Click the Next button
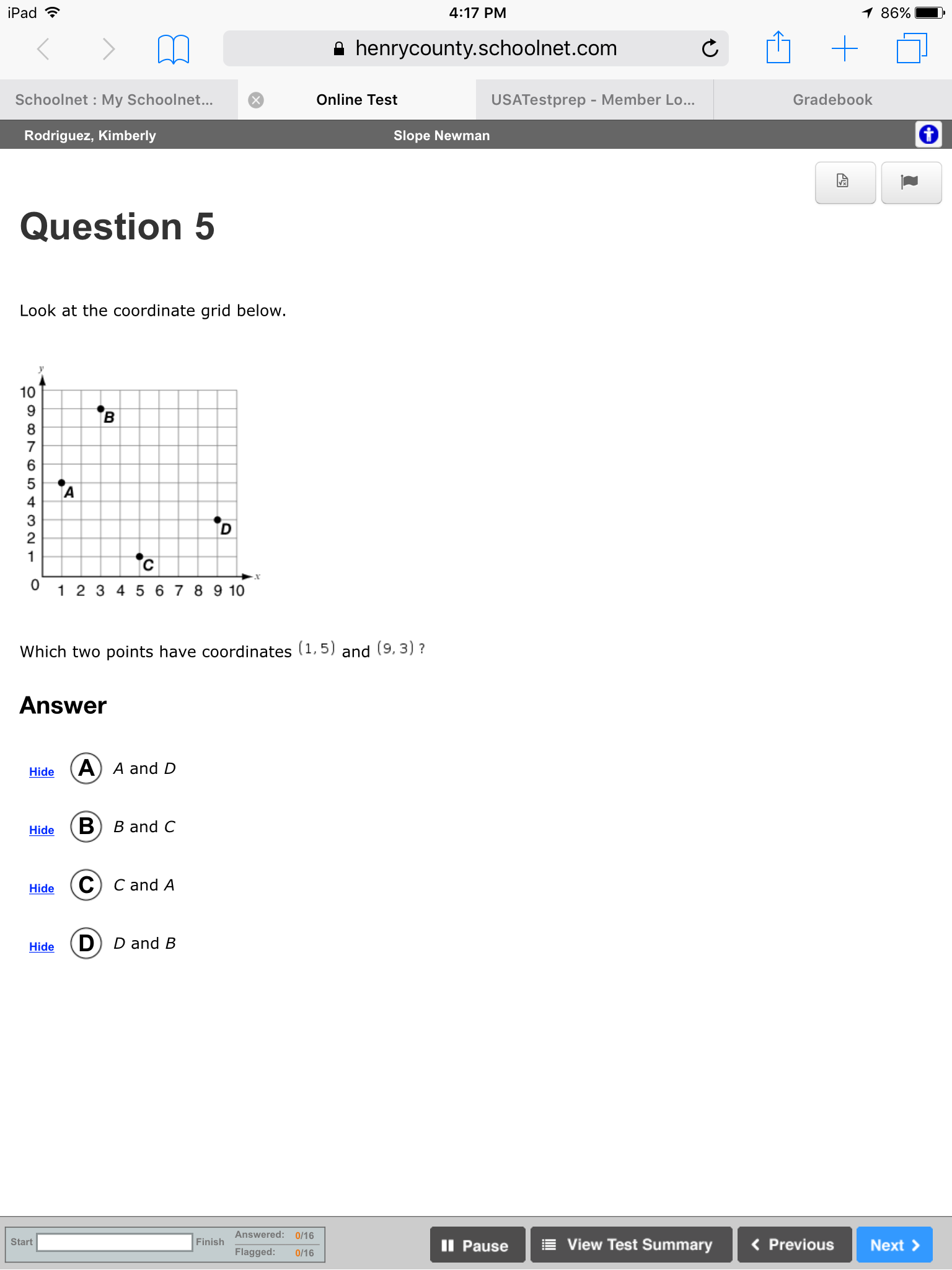The image size is (952, 1270). [x=894, y=1245]
